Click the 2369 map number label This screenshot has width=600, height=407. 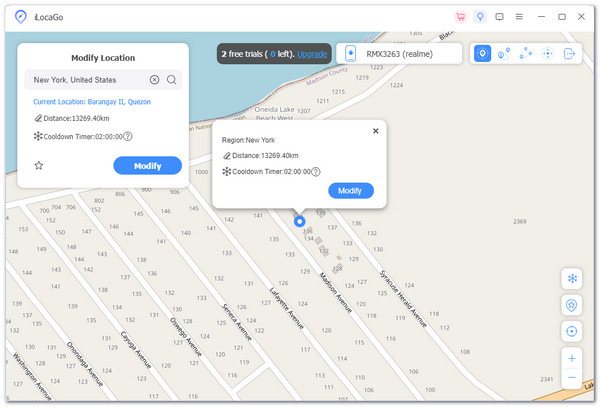[520, 221]
